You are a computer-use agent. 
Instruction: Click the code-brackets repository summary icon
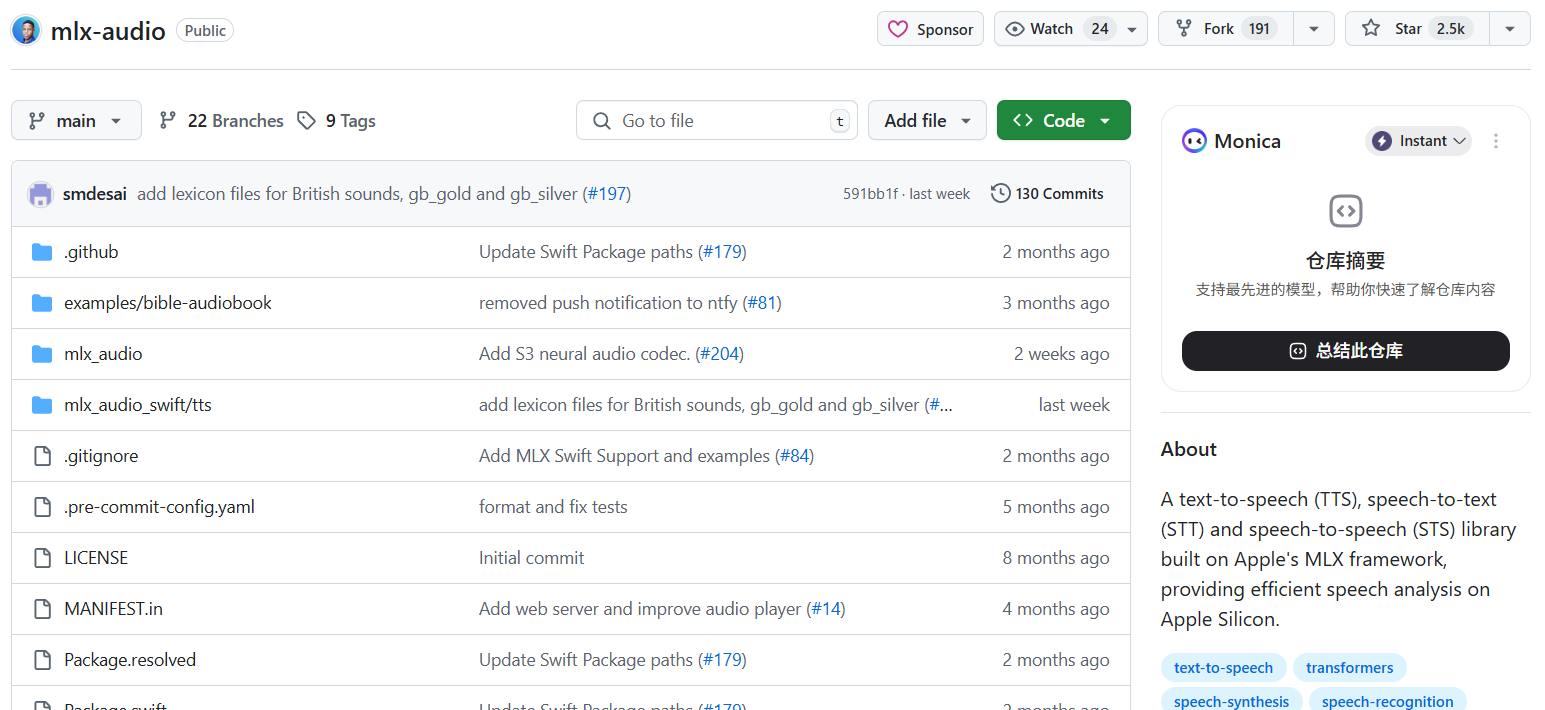[1346, 211]
